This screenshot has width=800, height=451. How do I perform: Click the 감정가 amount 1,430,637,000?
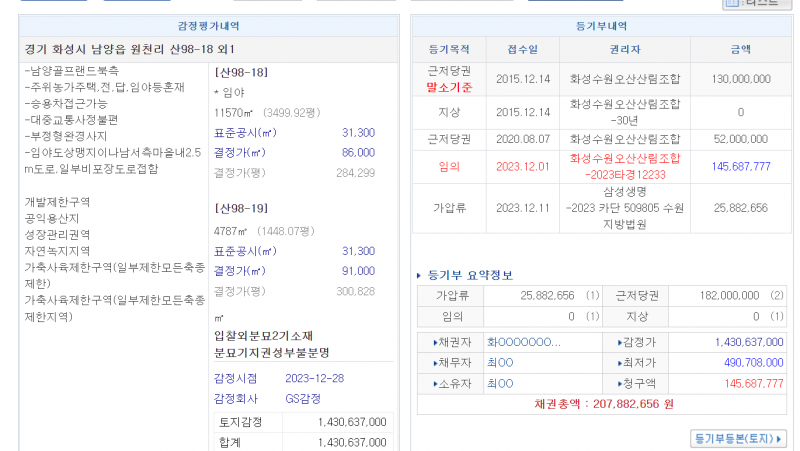[x=735, y=341]
